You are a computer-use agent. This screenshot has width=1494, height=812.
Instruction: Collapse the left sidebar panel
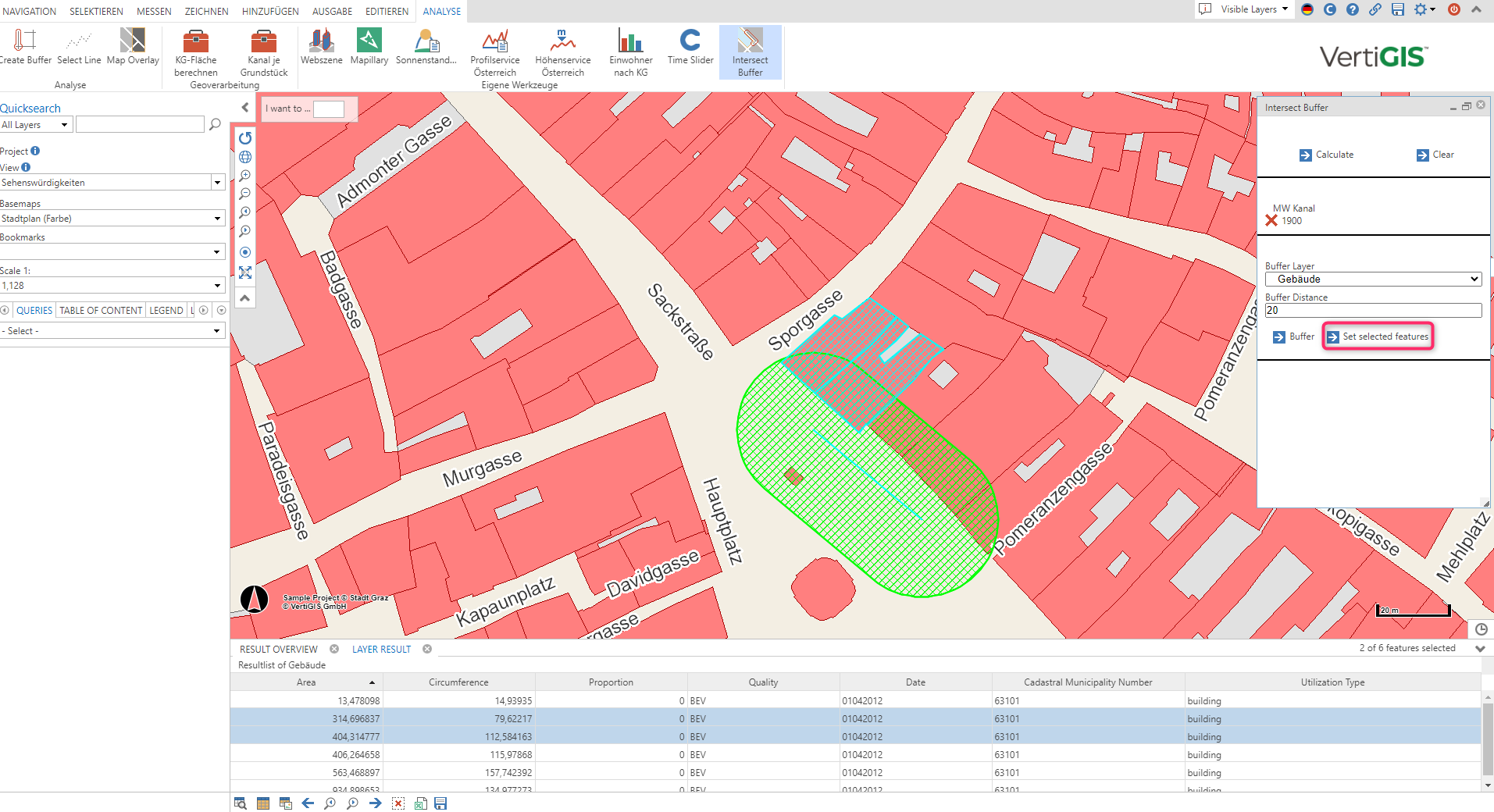(245, 108)
